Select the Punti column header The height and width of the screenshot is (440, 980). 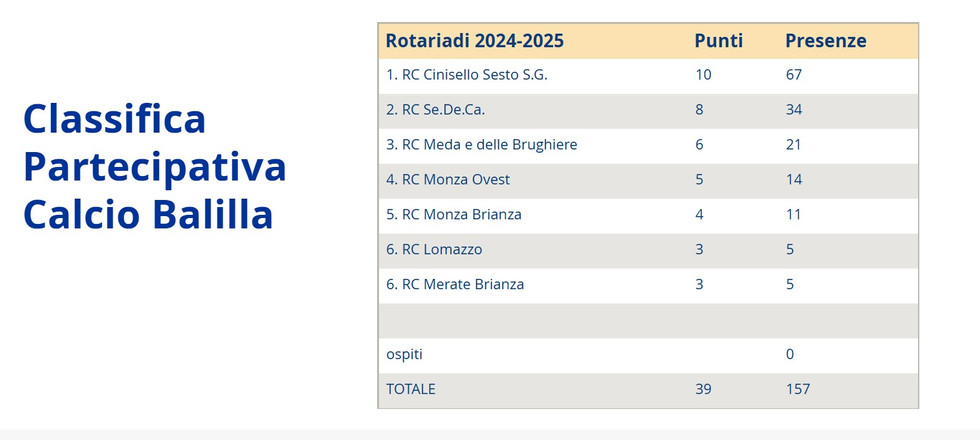pos(719,41)
